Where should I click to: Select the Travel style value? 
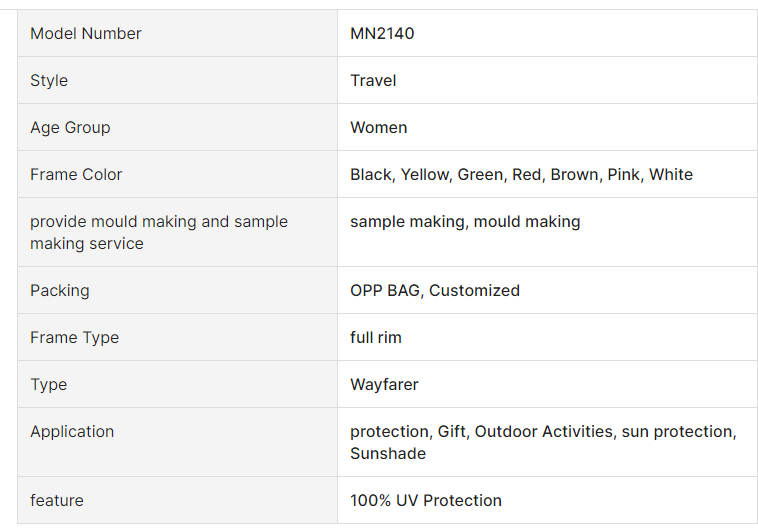(x=373, y=81)
